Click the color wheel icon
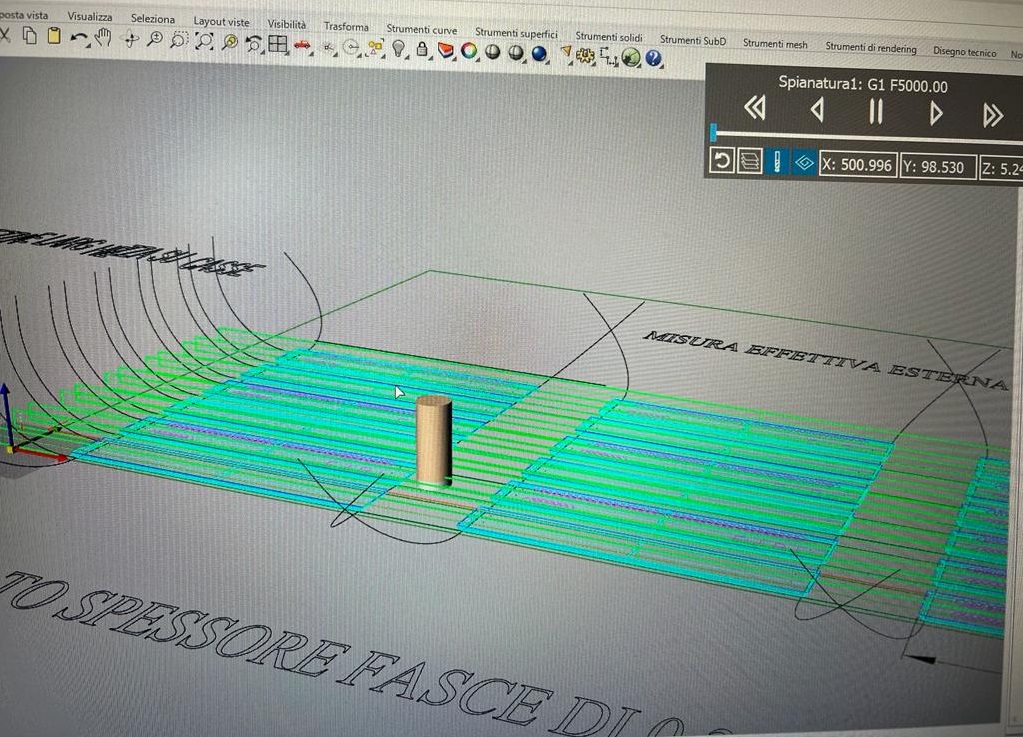 (x=468, y=51)
